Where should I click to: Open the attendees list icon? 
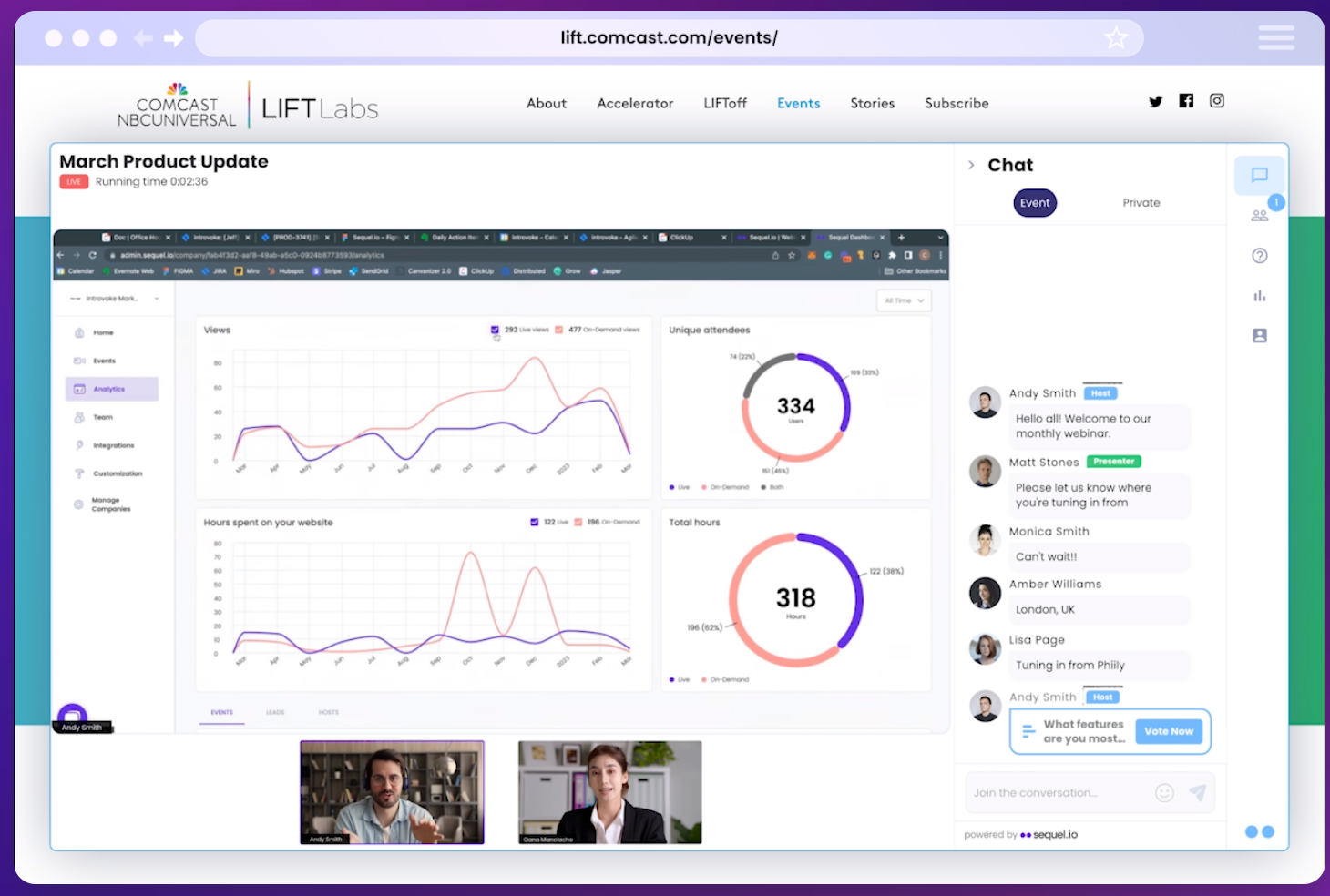[1259, 216]
